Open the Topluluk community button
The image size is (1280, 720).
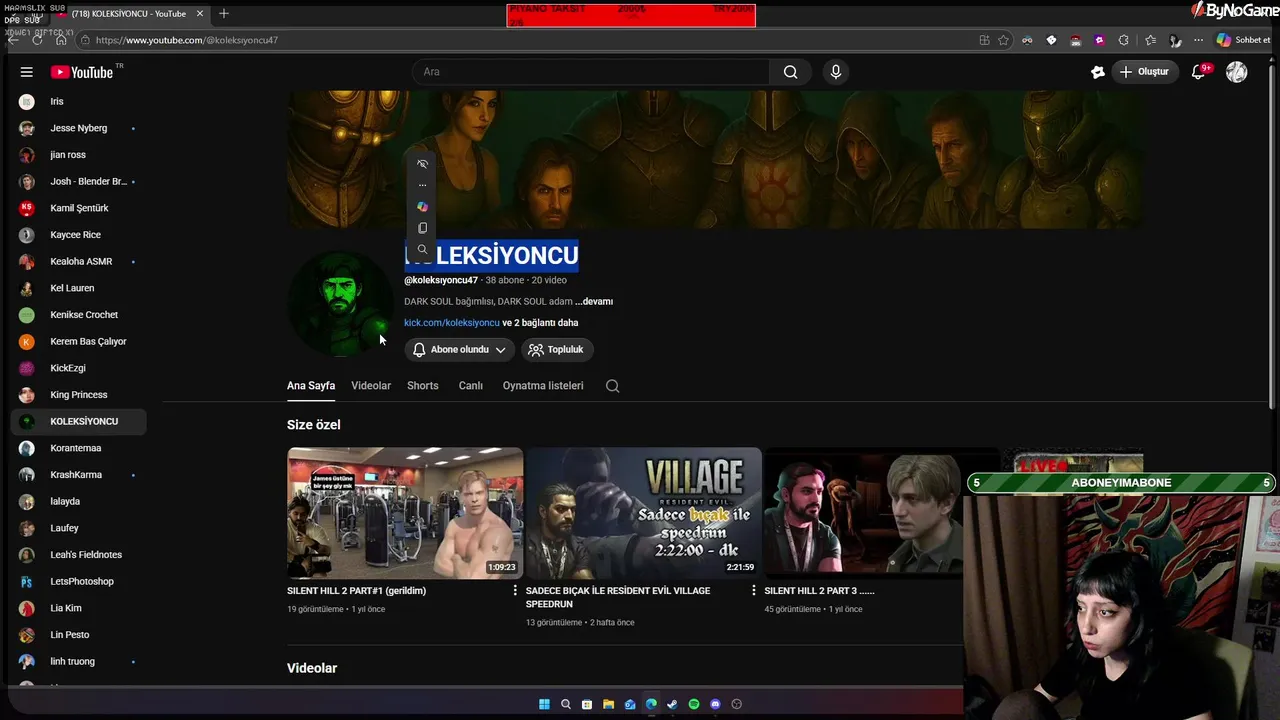[556, 350]
